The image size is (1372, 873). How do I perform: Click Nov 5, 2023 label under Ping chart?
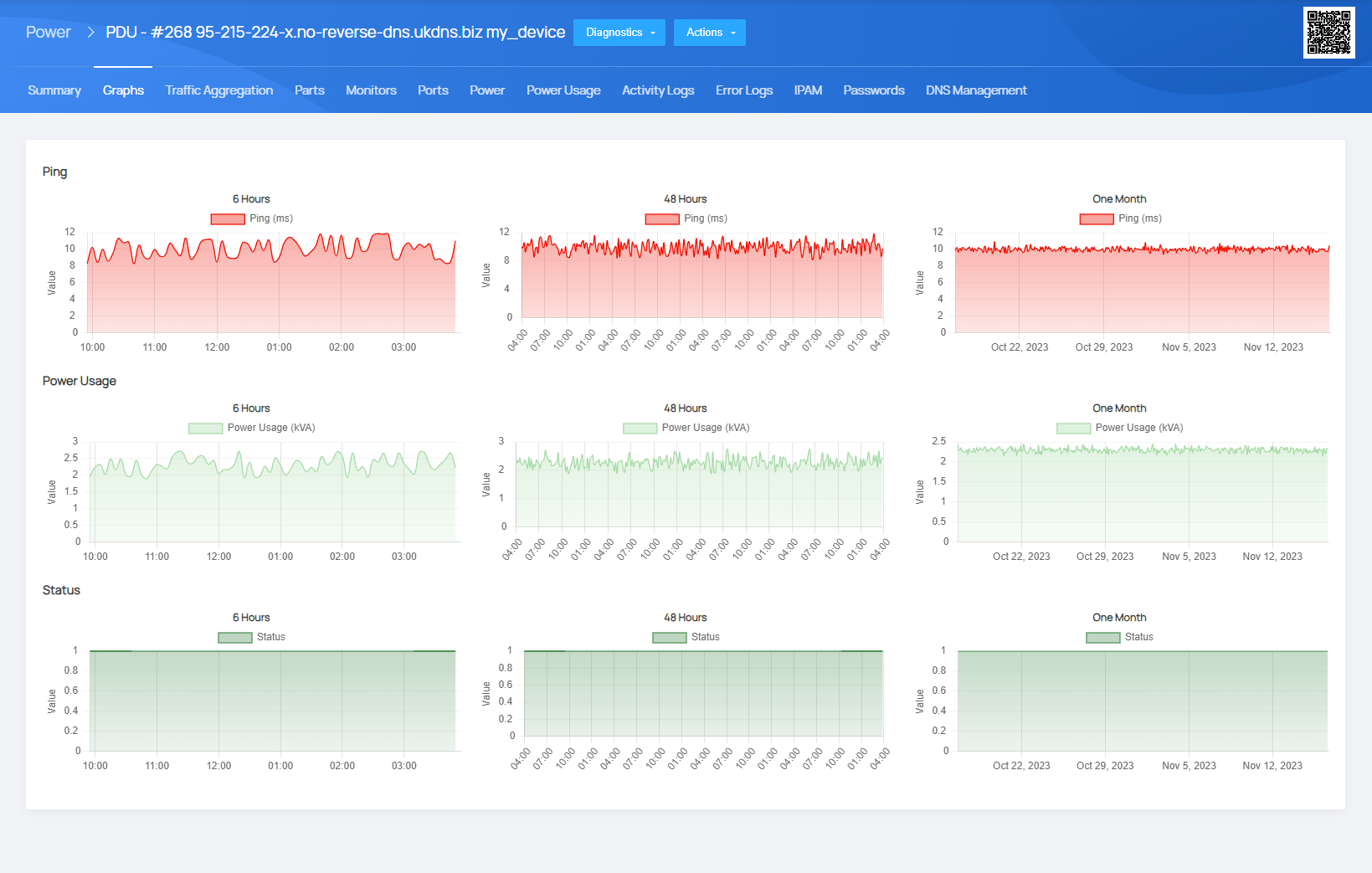[x=1189, y=347]
